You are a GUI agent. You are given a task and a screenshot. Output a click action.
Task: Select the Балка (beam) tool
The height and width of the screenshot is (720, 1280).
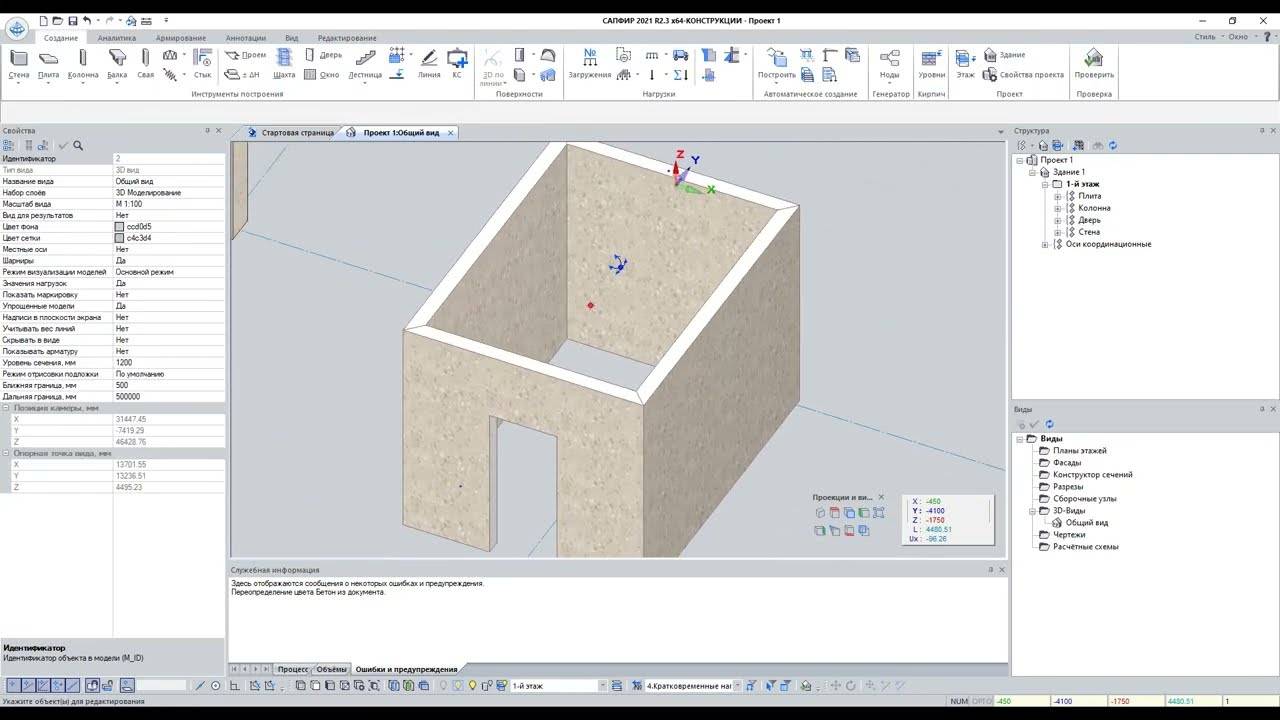point(117,64)
